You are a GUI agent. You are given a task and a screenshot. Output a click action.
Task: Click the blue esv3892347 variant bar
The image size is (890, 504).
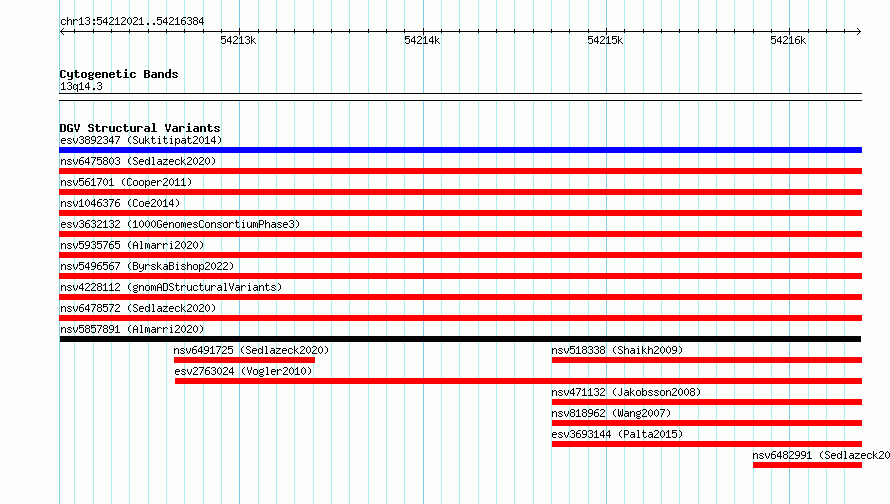[460, 150]
